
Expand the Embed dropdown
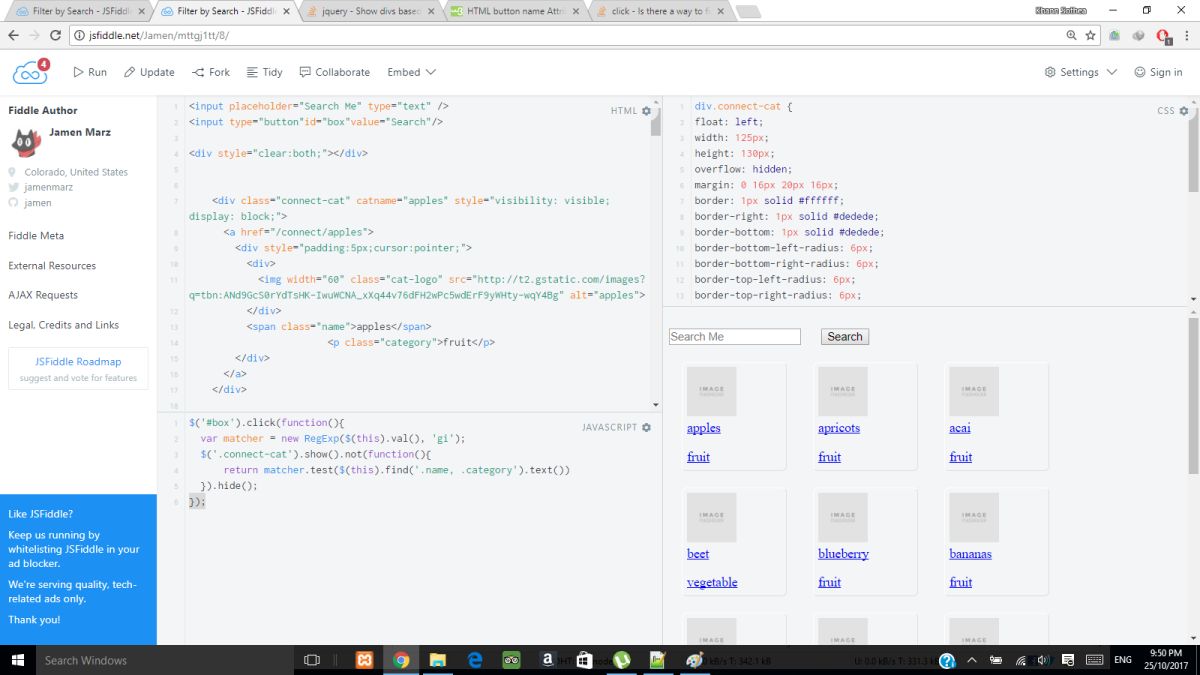point(412,72)
